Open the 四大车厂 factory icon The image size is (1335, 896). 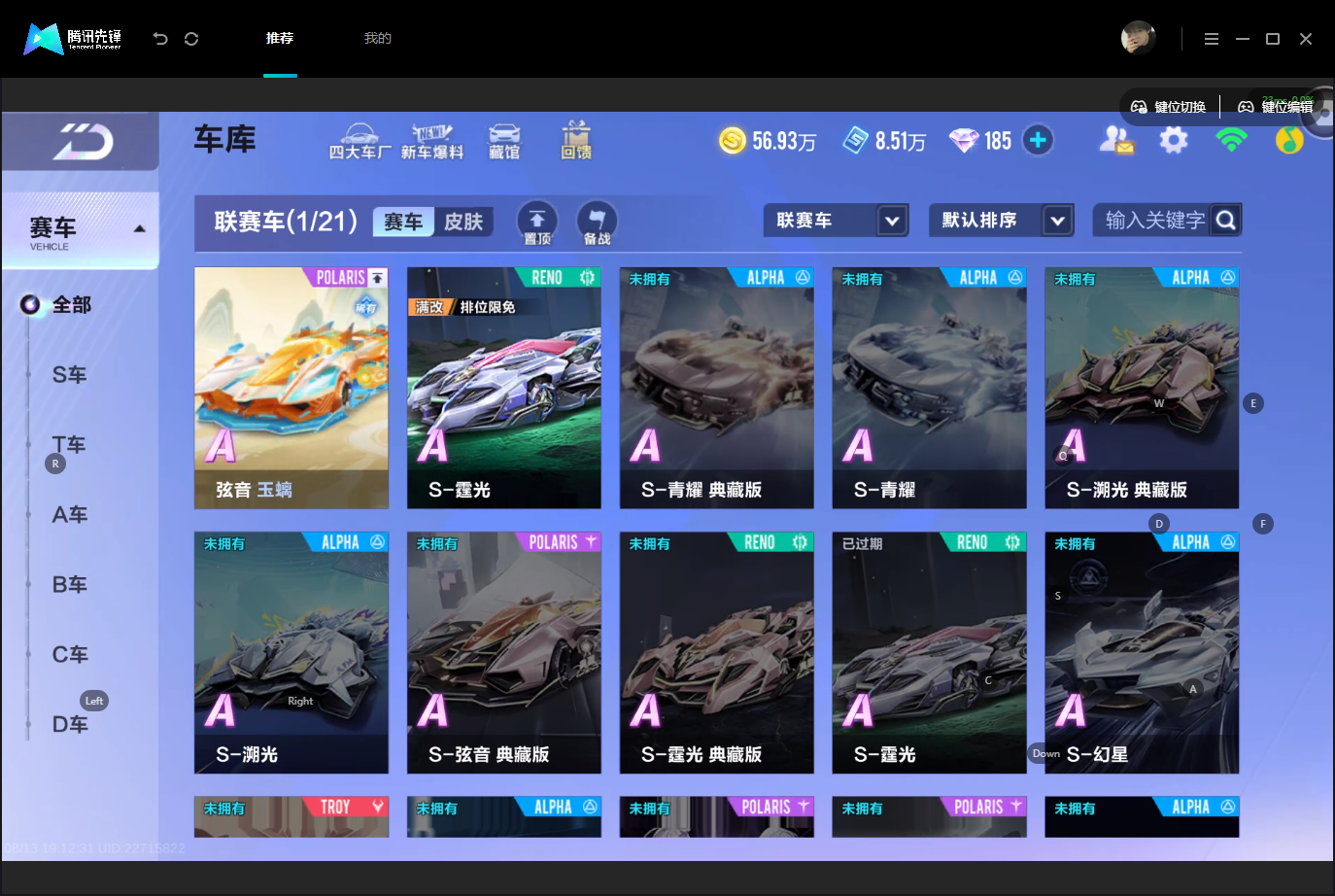[359, 141]
